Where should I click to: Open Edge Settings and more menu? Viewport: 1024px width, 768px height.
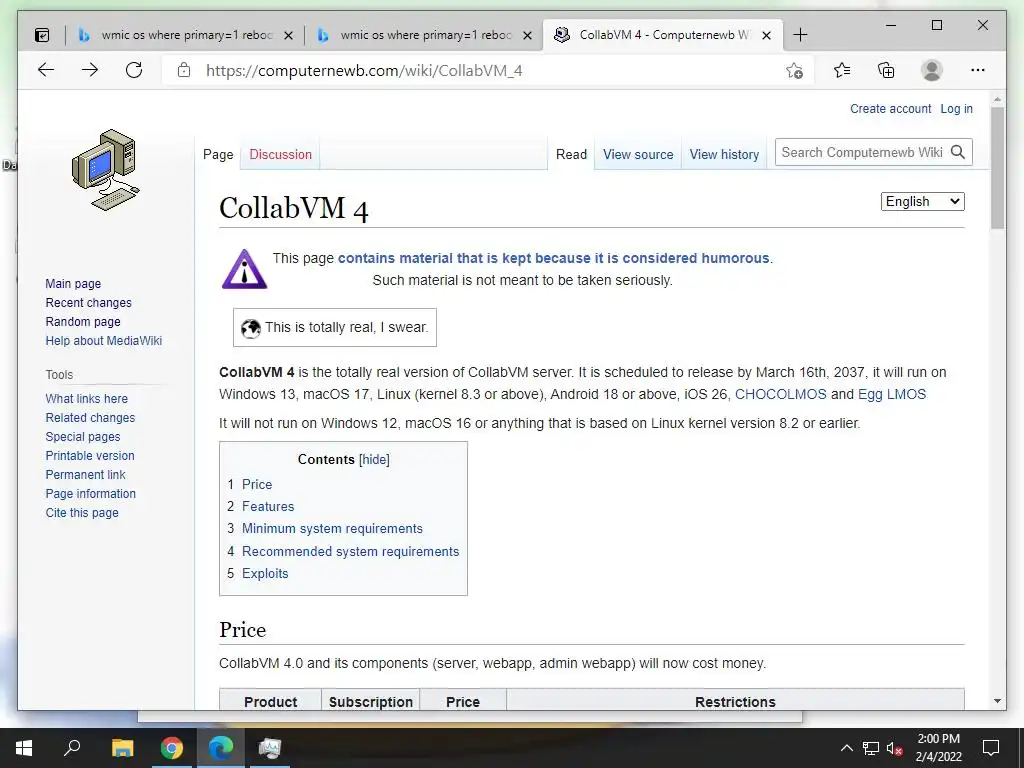pos(978,70)
